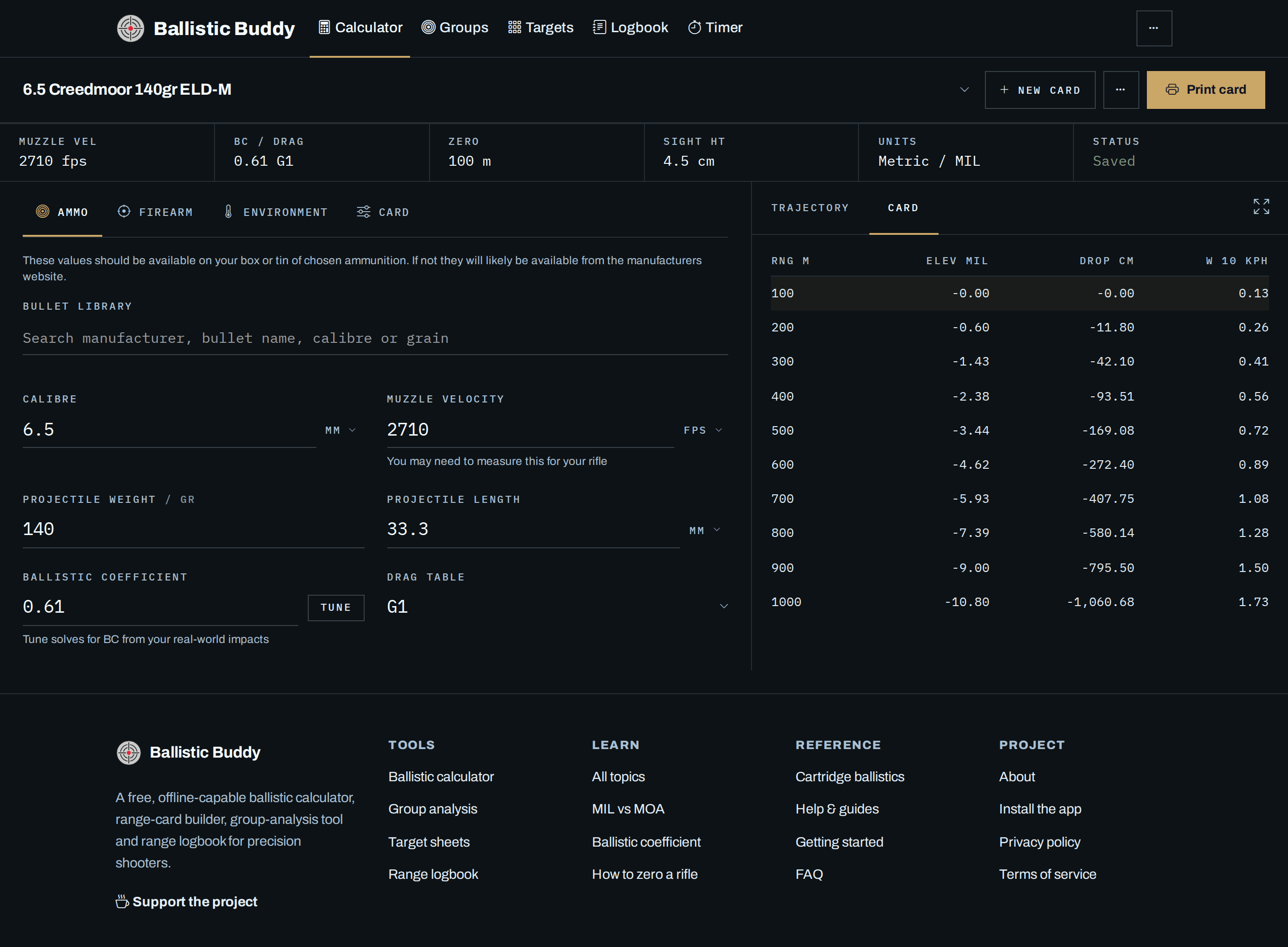
Task: Click the BC / Drag 0.61 G1 summary
Action: pos(322,152)
